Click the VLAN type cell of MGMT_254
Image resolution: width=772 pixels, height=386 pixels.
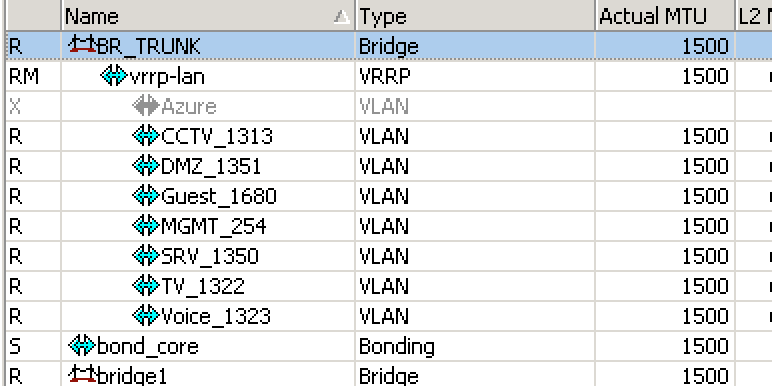[475, 226]
